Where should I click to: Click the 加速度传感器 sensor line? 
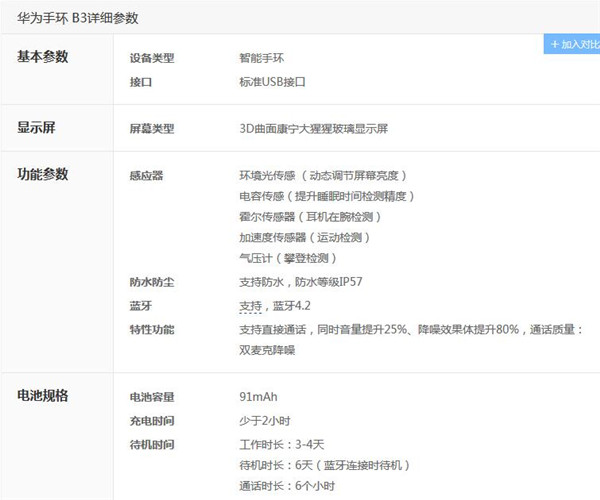305,238
